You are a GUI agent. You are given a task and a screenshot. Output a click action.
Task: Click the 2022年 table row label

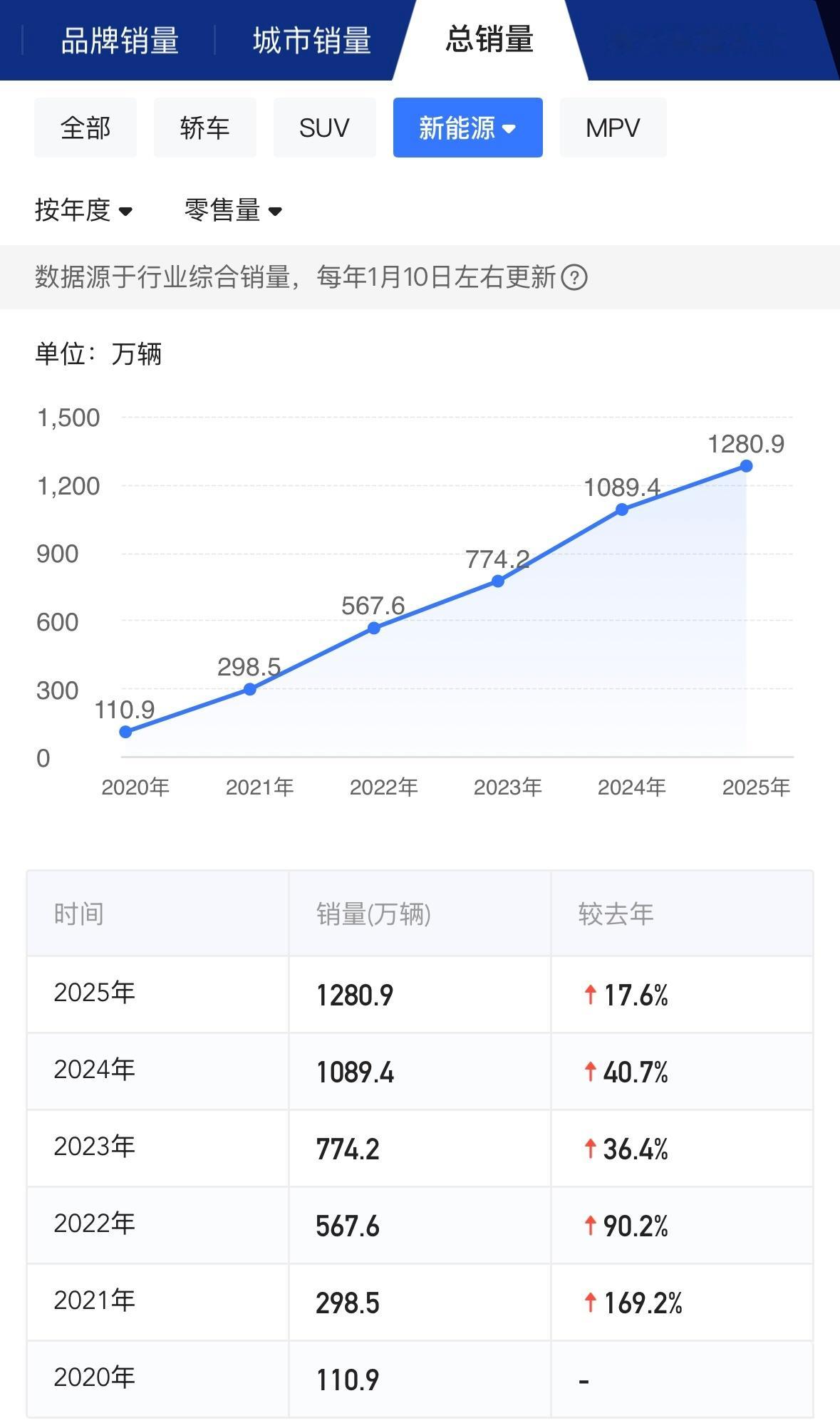(x=94, y=1223)
